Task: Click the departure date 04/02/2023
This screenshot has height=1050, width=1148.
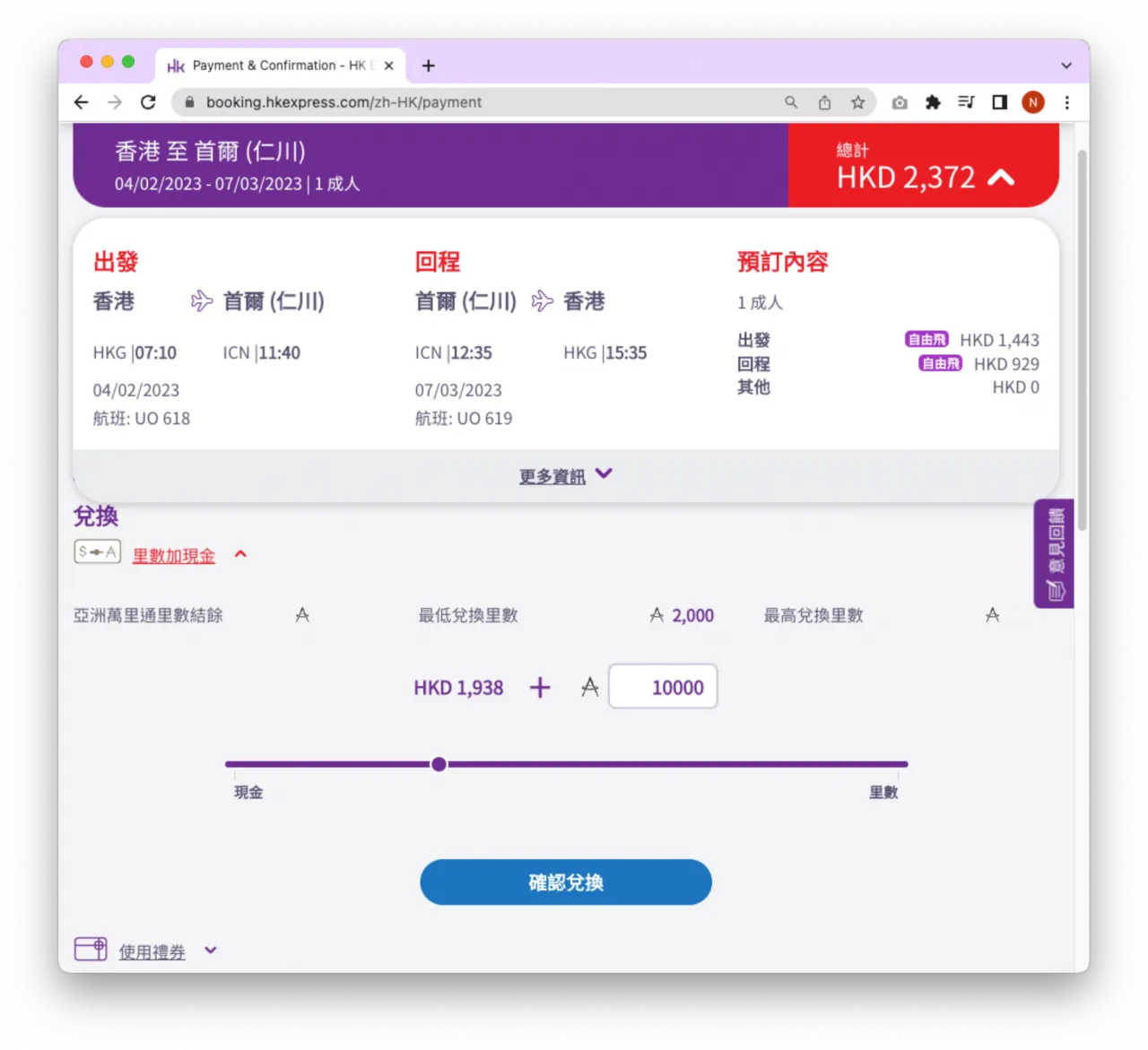Action: [136, 390]
